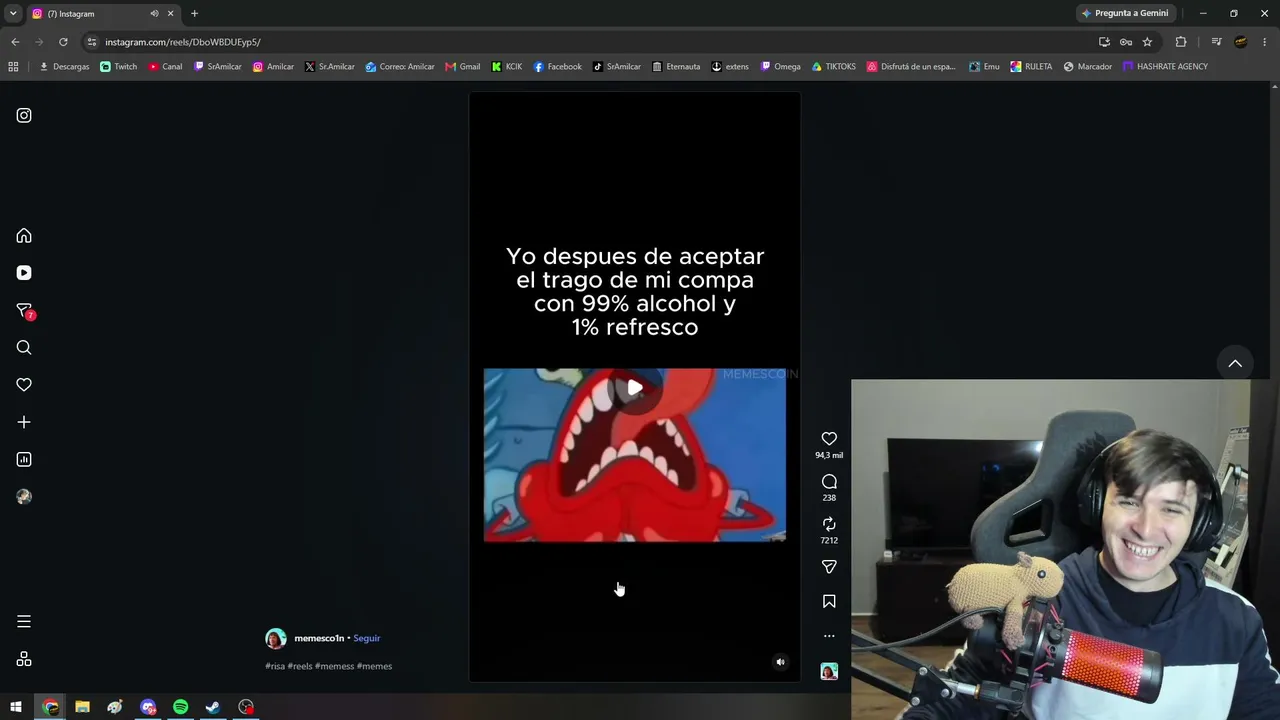1280x720 pixels.
Task: View site information icon in address bar
Action: point(92,42)
